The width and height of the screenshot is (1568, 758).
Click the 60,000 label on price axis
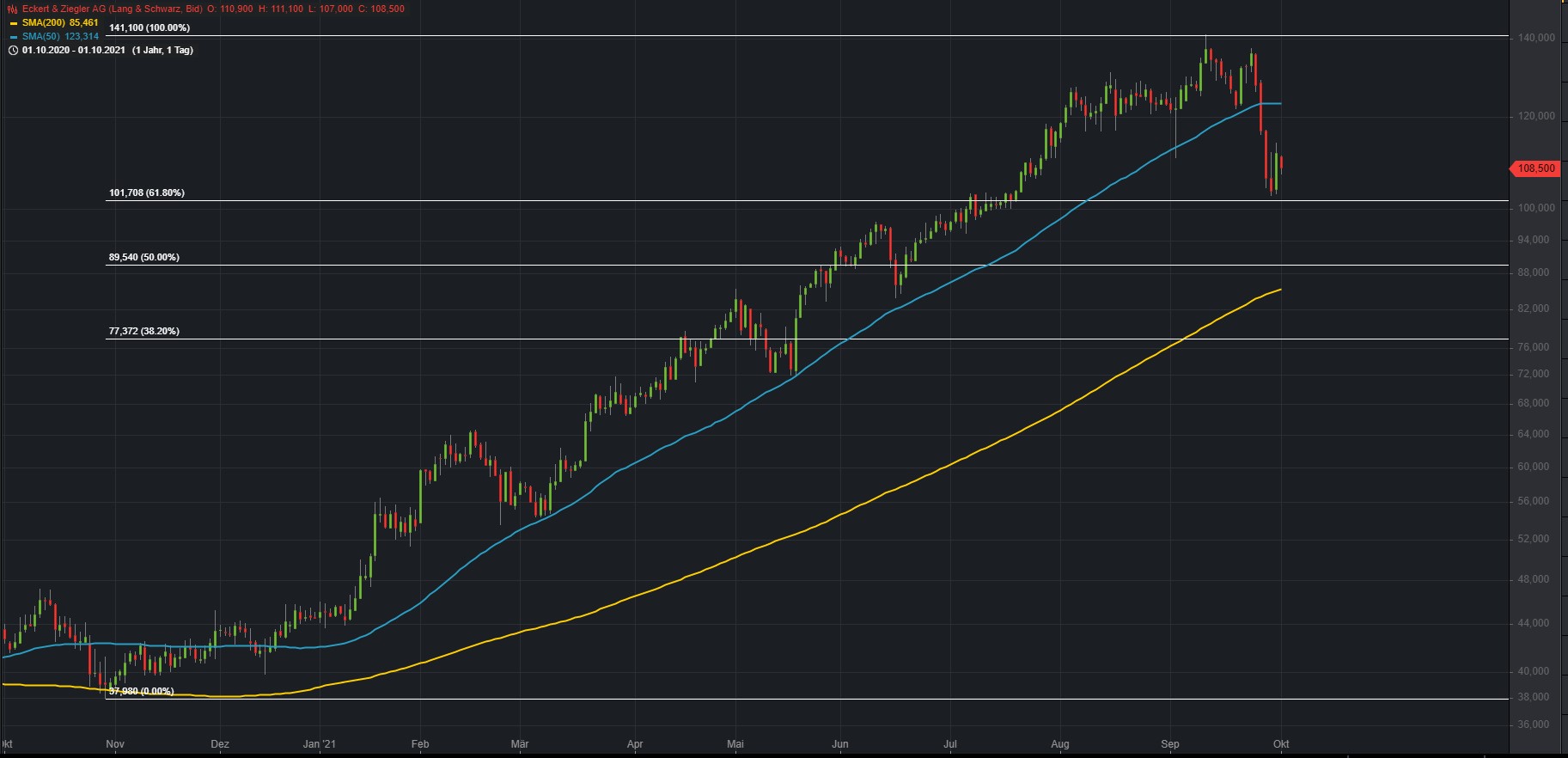[1534, 467]
